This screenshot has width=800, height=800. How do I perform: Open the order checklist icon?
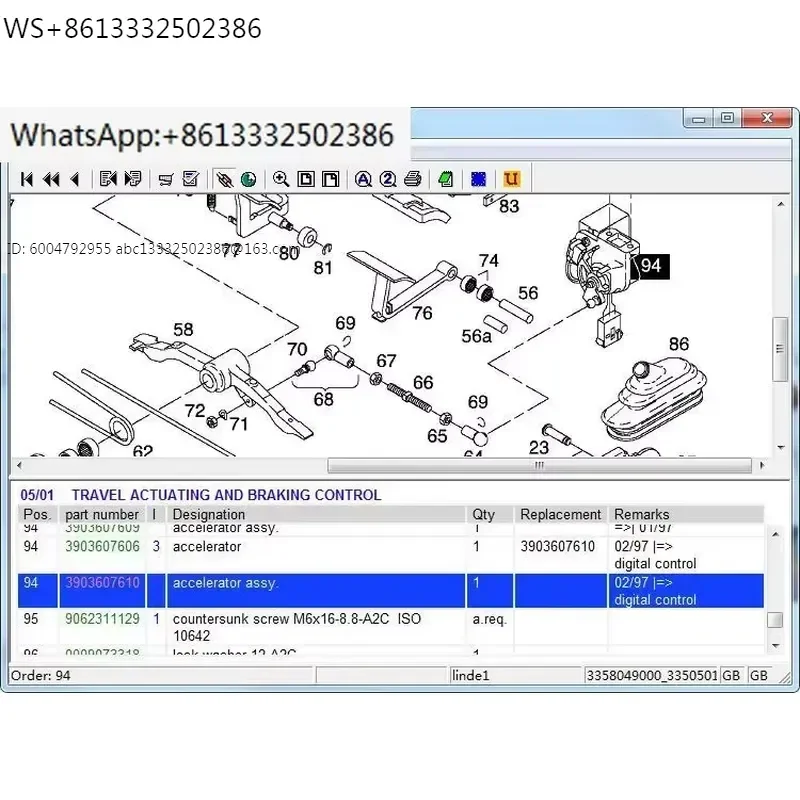point(190,179)
